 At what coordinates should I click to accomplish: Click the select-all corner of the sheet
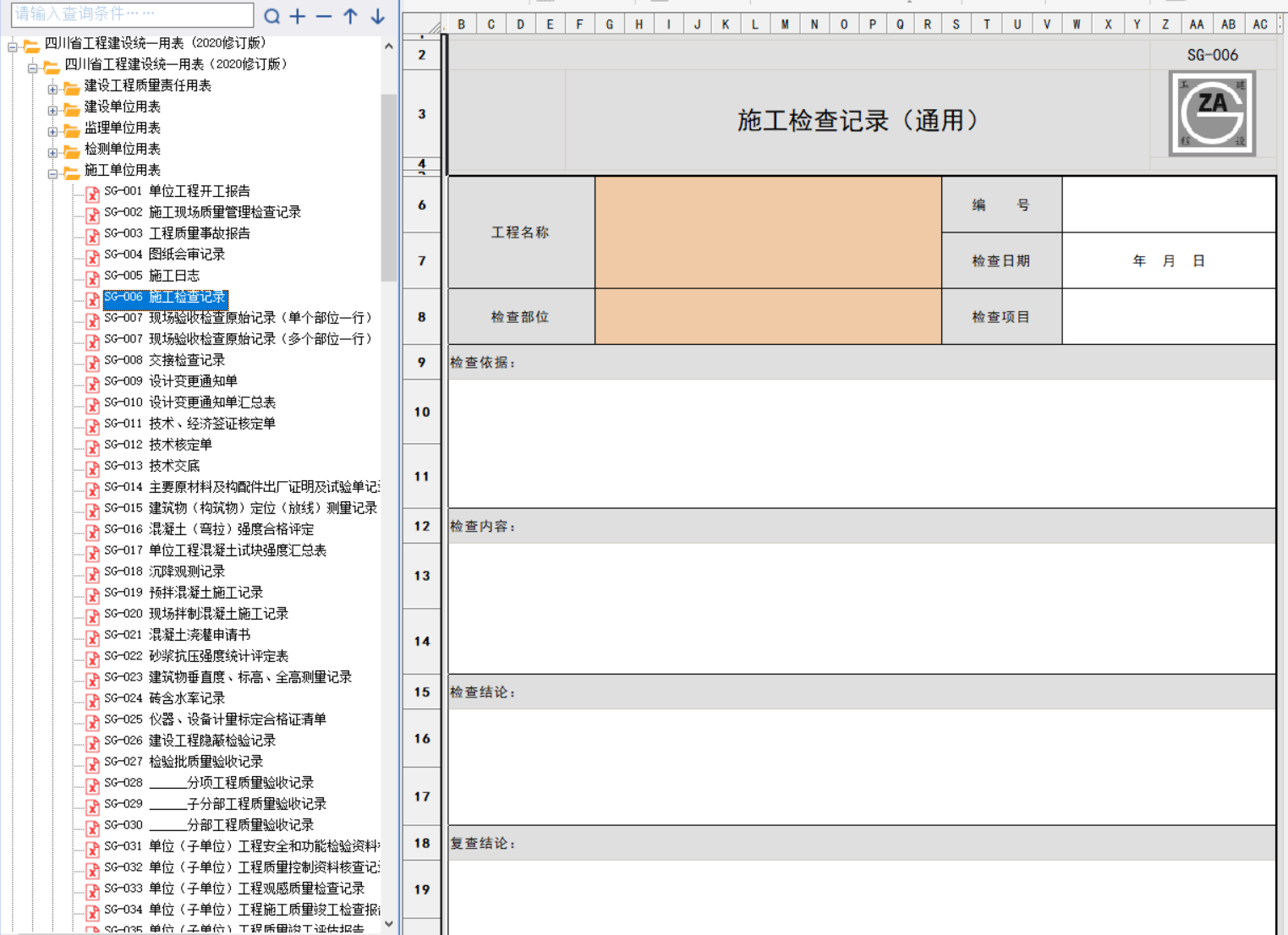tap(423, 25)
